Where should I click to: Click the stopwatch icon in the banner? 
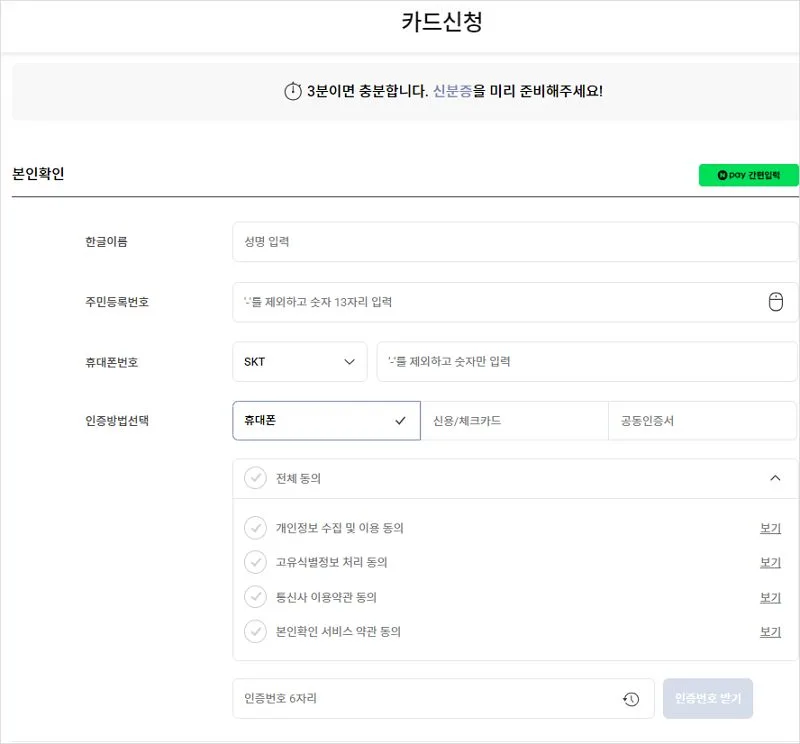click(292, 92)
